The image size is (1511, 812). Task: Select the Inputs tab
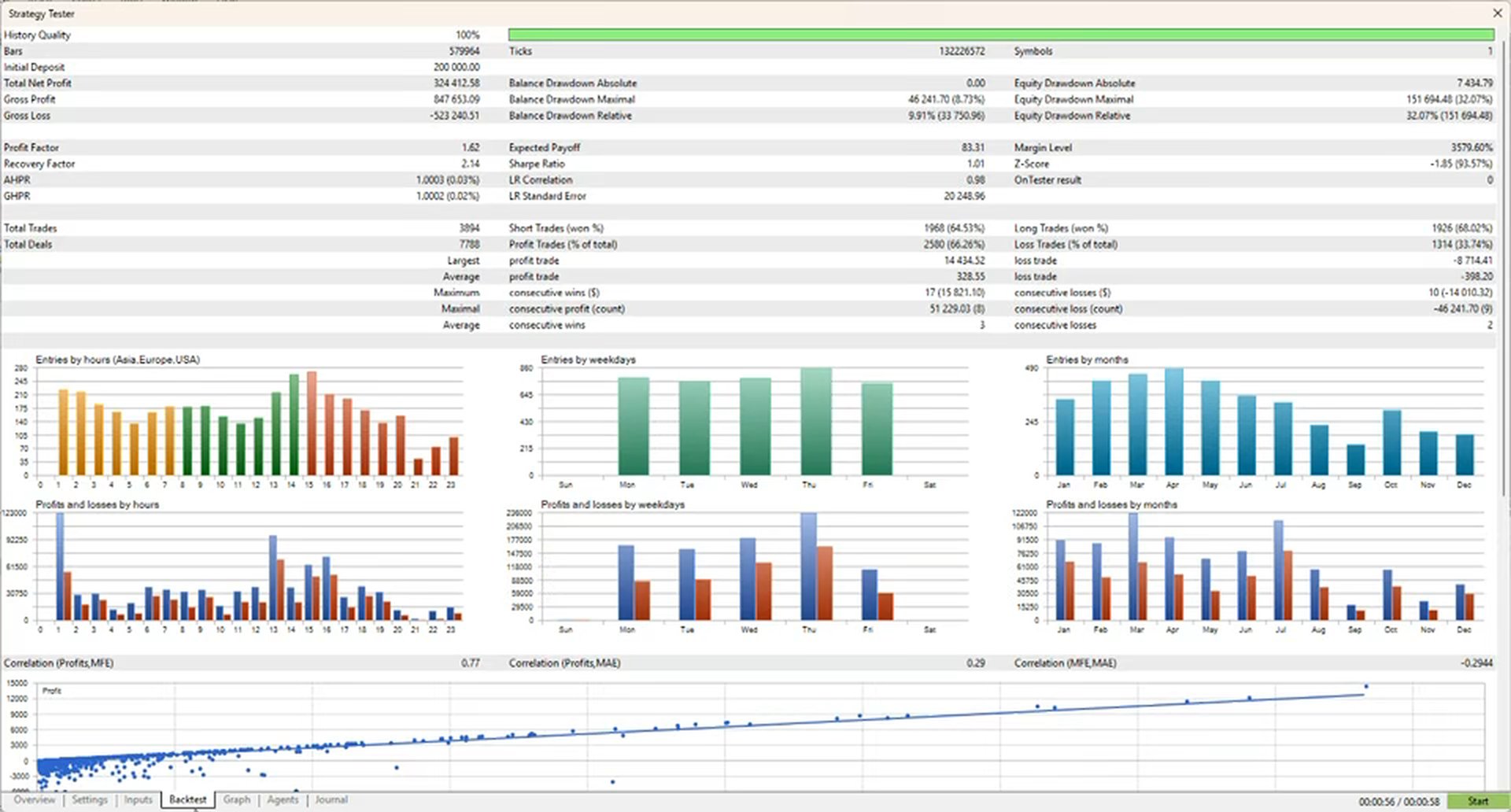pyautogui.click(x=139, y=799)
